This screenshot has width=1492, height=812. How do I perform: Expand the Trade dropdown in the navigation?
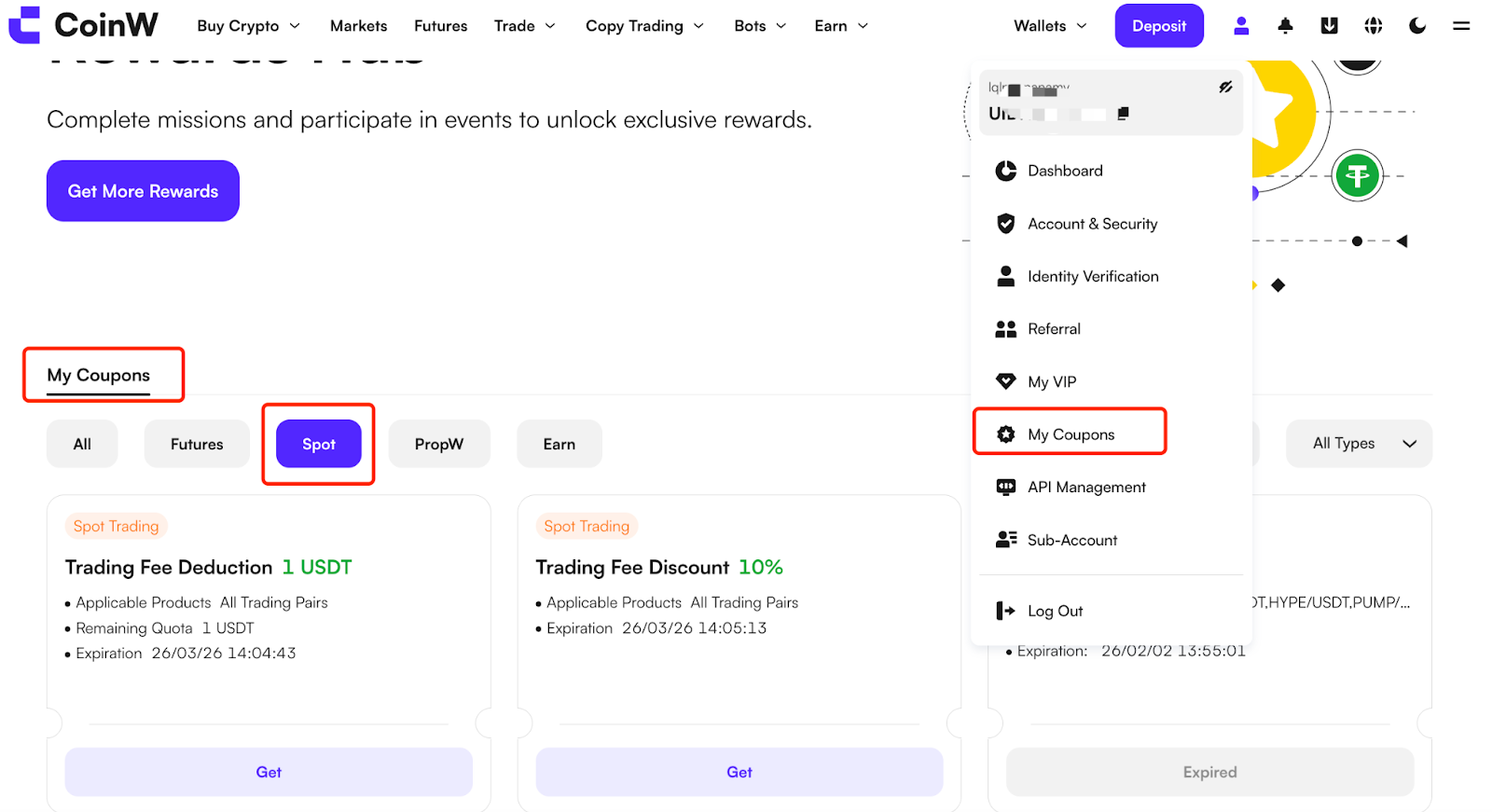click(x=524, y=26)
